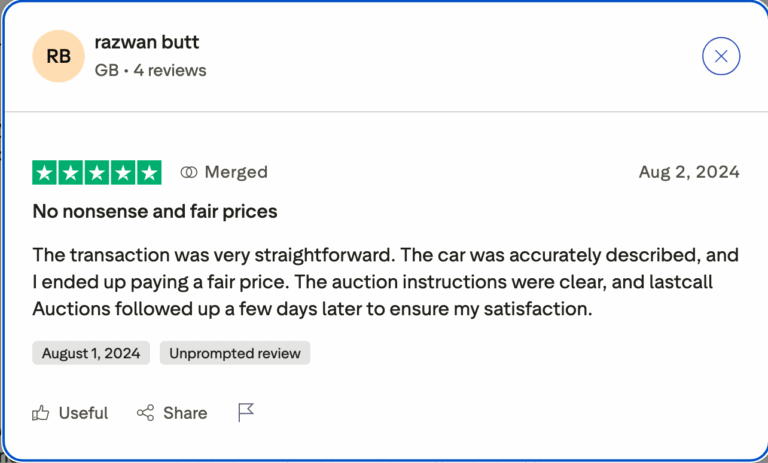Click the third green star
This screenshot has width=768, height=463.
(x=97, y=172)
